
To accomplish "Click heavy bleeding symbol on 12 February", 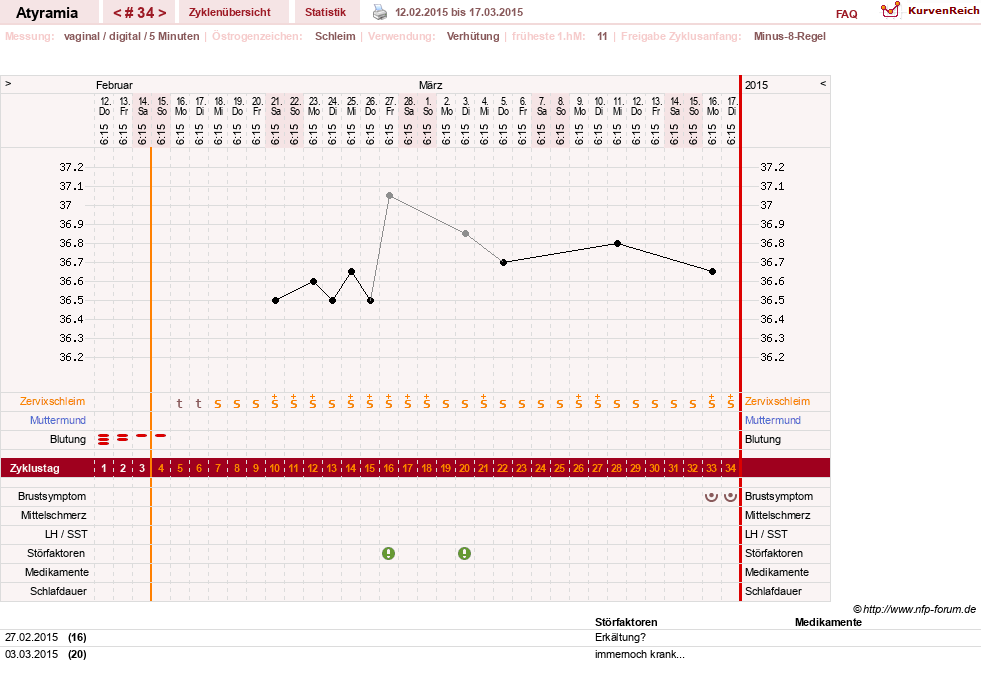I will tap(104, 439).
